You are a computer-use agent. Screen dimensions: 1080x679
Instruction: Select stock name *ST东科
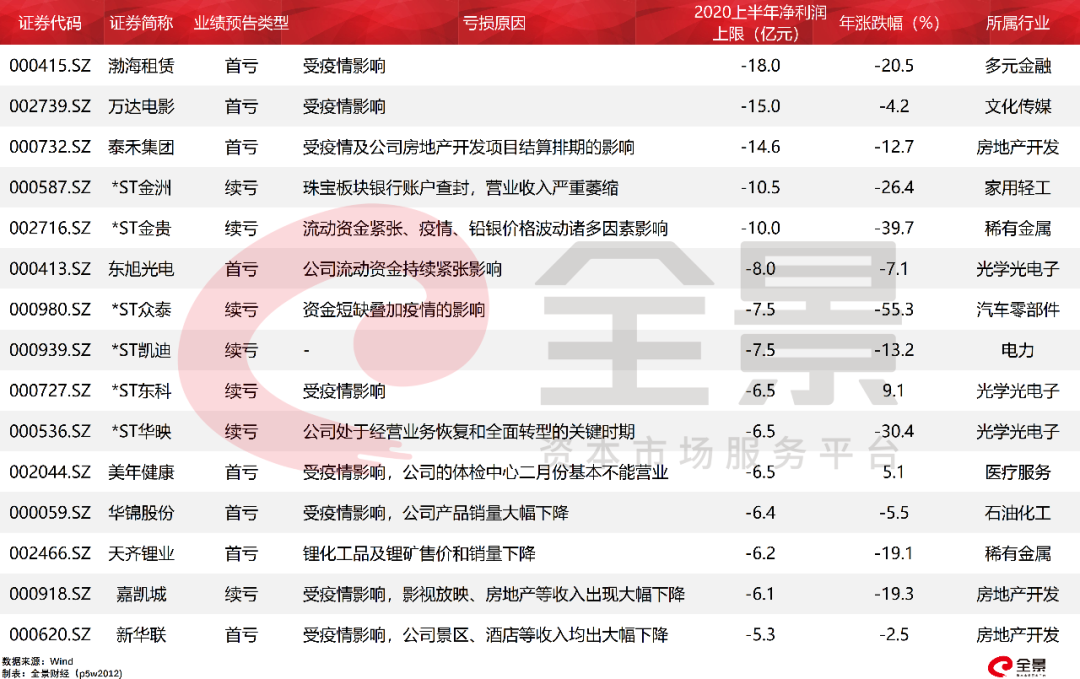point(141,391)
